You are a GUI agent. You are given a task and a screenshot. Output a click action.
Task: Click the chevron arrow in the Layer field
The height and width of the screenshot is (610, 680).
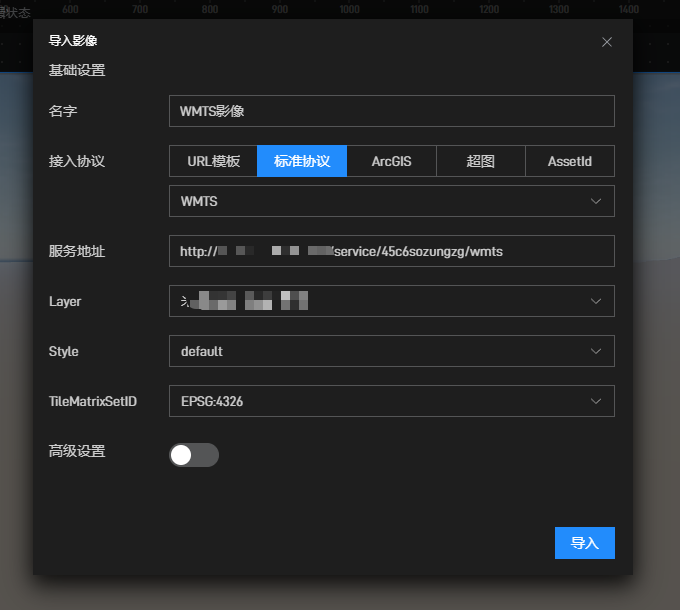tap(597, 301)
